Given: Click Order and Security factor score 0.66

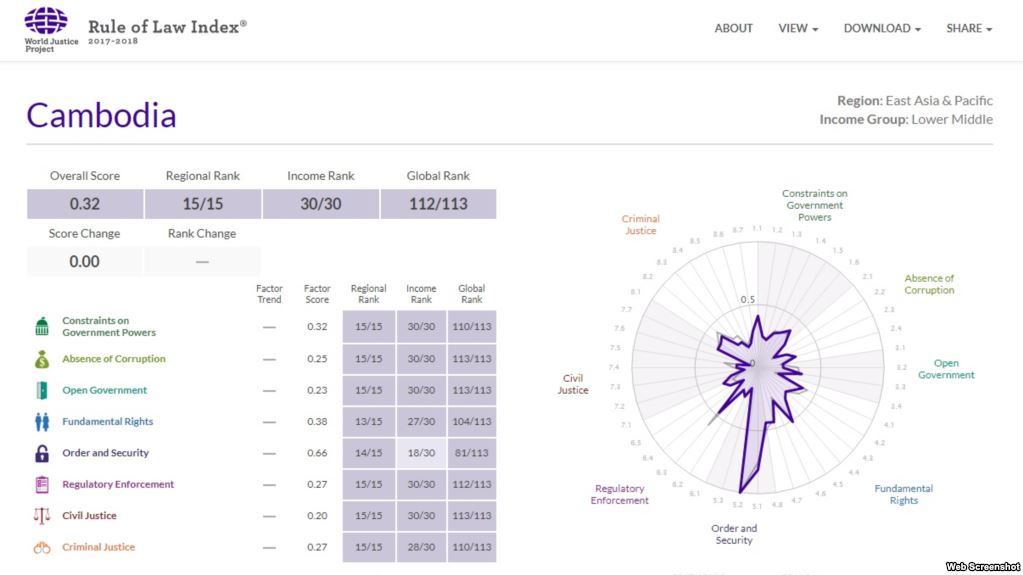Looking at the screenshot, I should [317, 453].
